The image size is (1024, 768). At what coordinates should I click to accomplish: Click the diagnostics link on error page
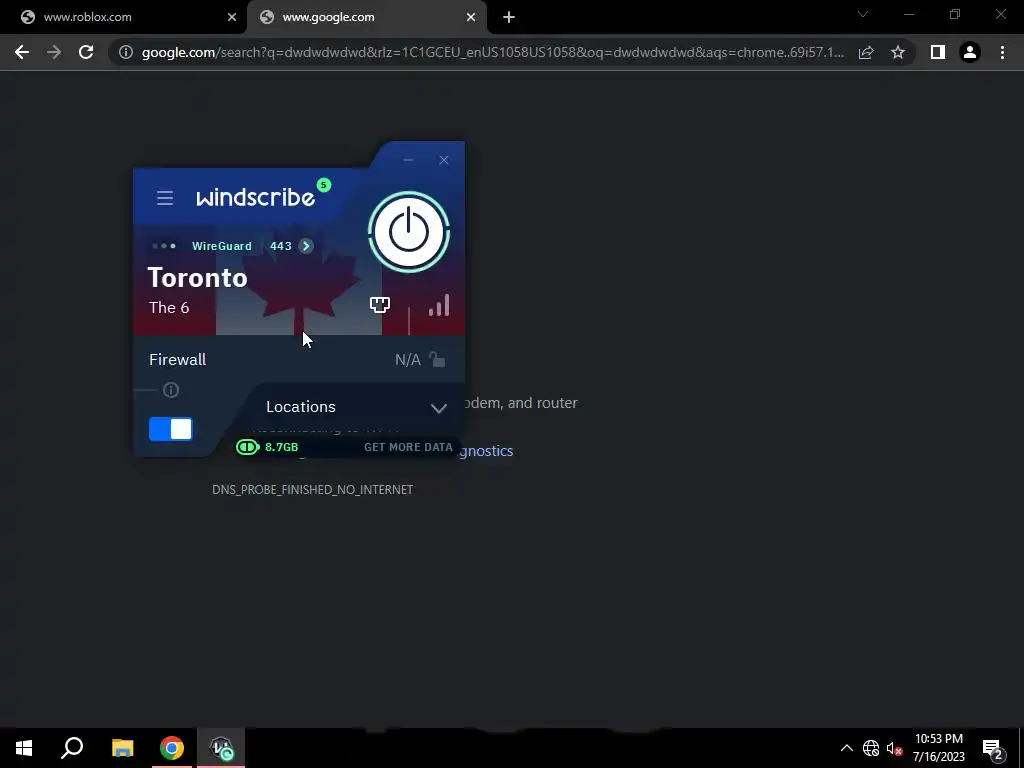tap(485, 451)
